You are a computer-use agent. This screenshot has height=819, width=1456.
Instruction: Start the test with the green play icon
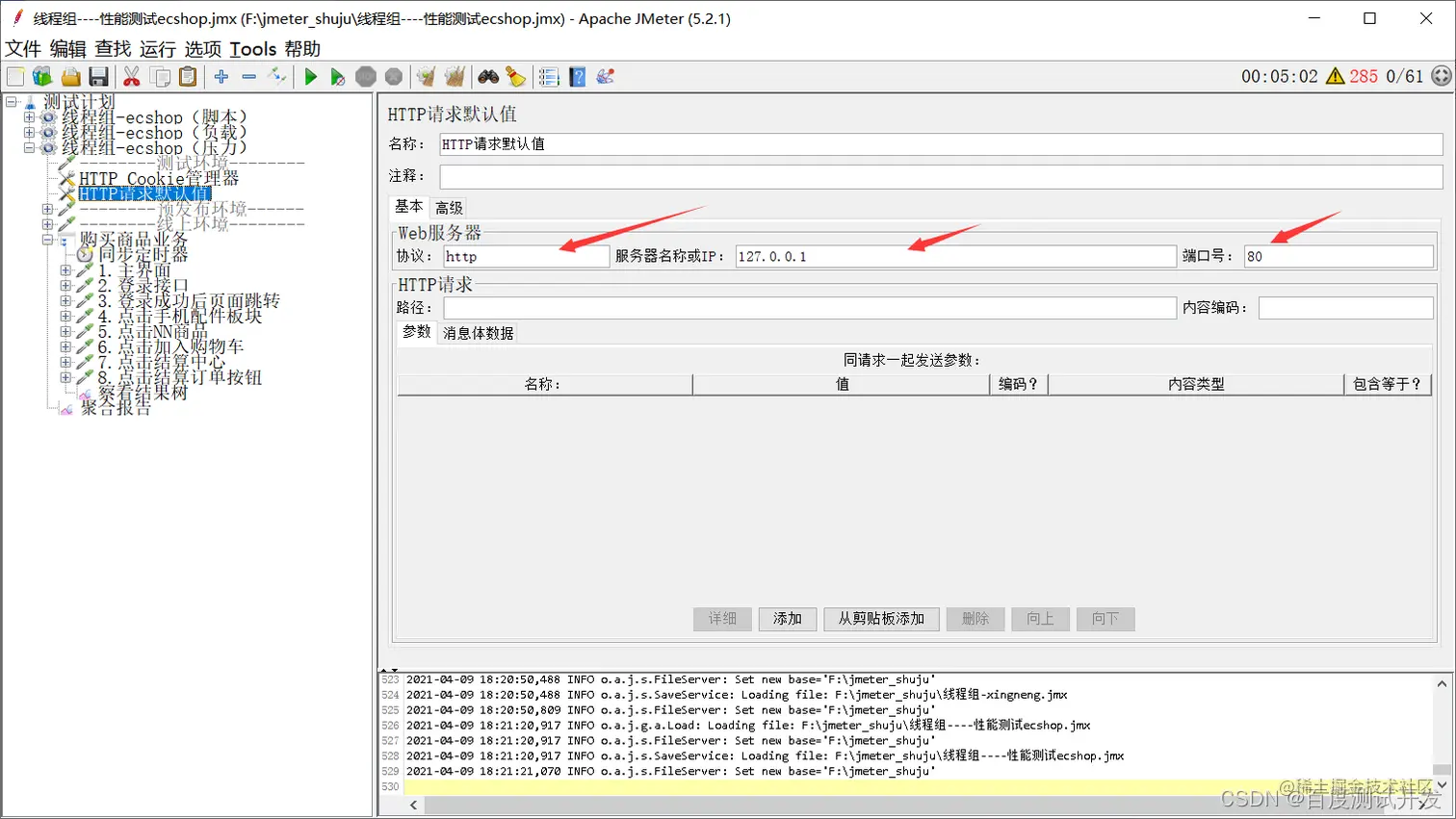[310, 77]
